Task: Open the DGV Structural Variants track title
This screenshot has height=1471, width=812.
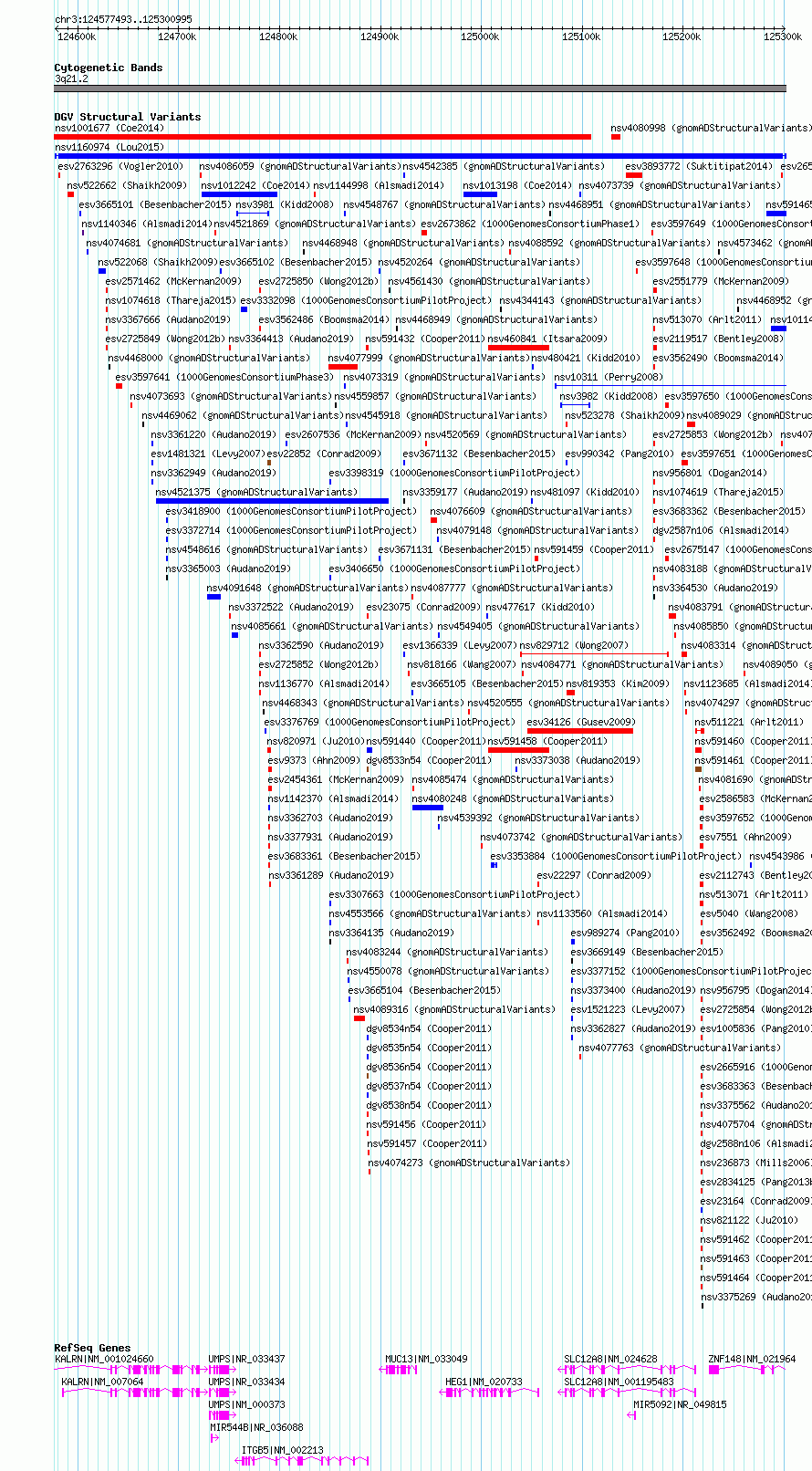Action: click(128, 117)
